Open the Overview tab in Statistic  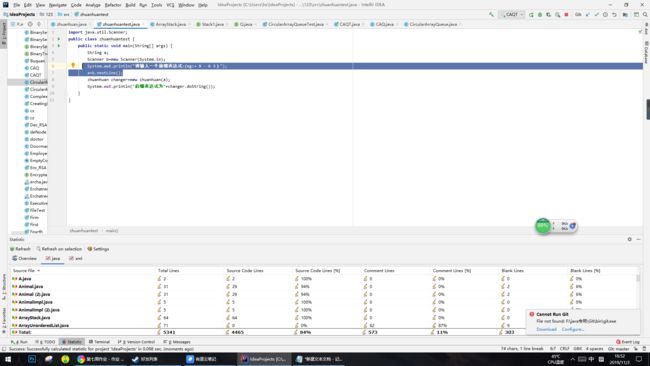pos(24,259)
